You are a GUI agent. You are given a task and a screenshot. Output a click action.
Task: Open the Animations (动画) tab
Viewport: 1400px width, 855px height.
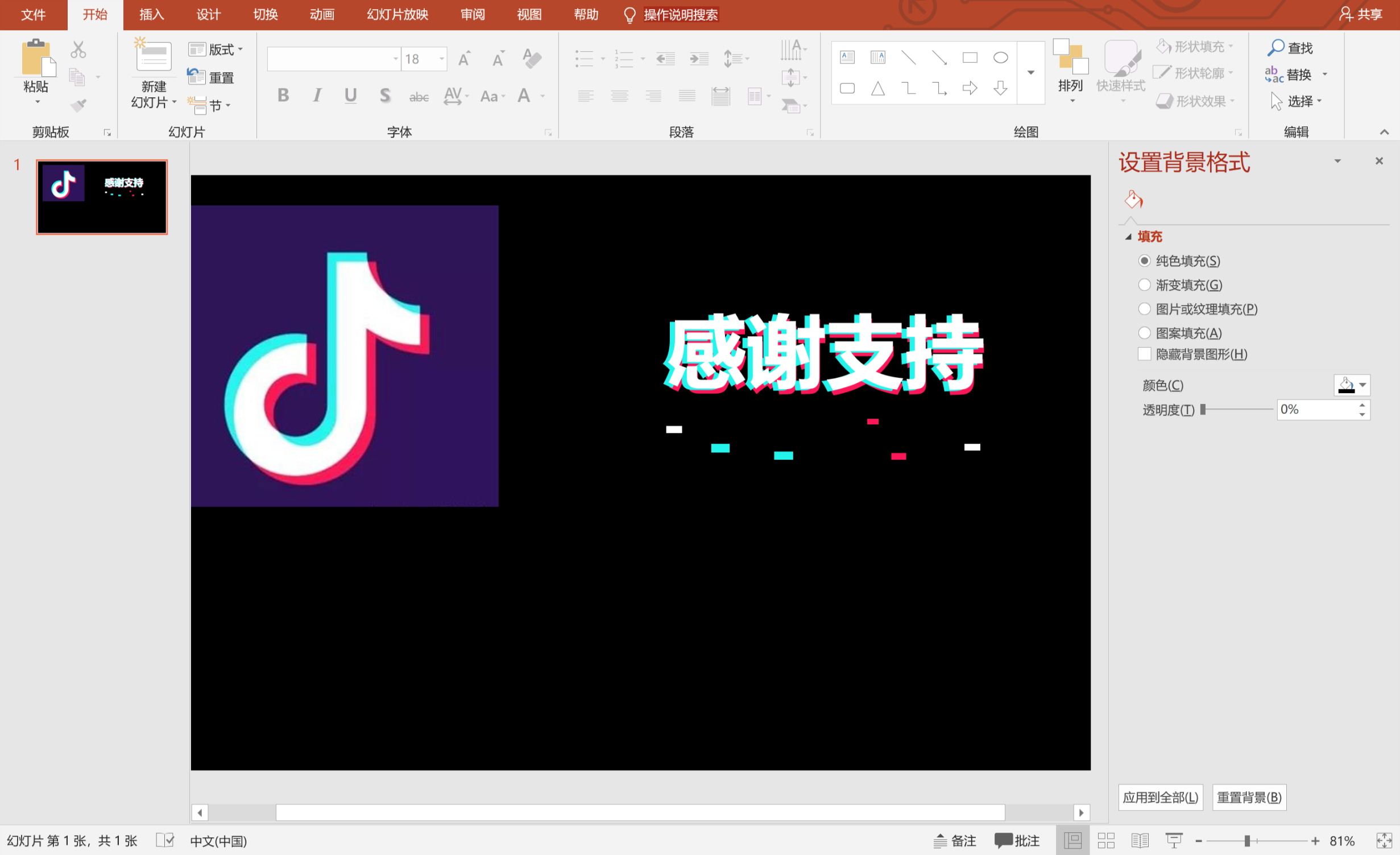(322, 15)
